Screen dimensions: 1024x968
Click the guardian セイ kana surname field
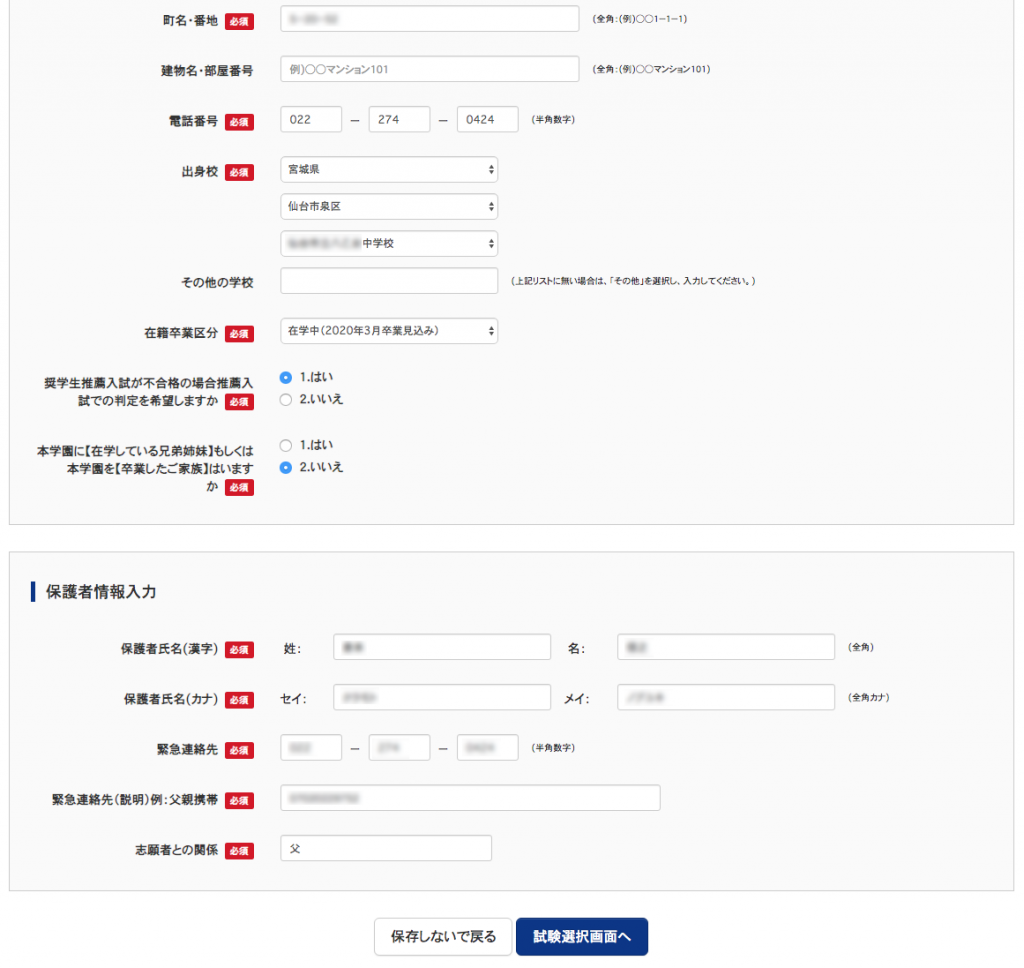pos(442,698)
